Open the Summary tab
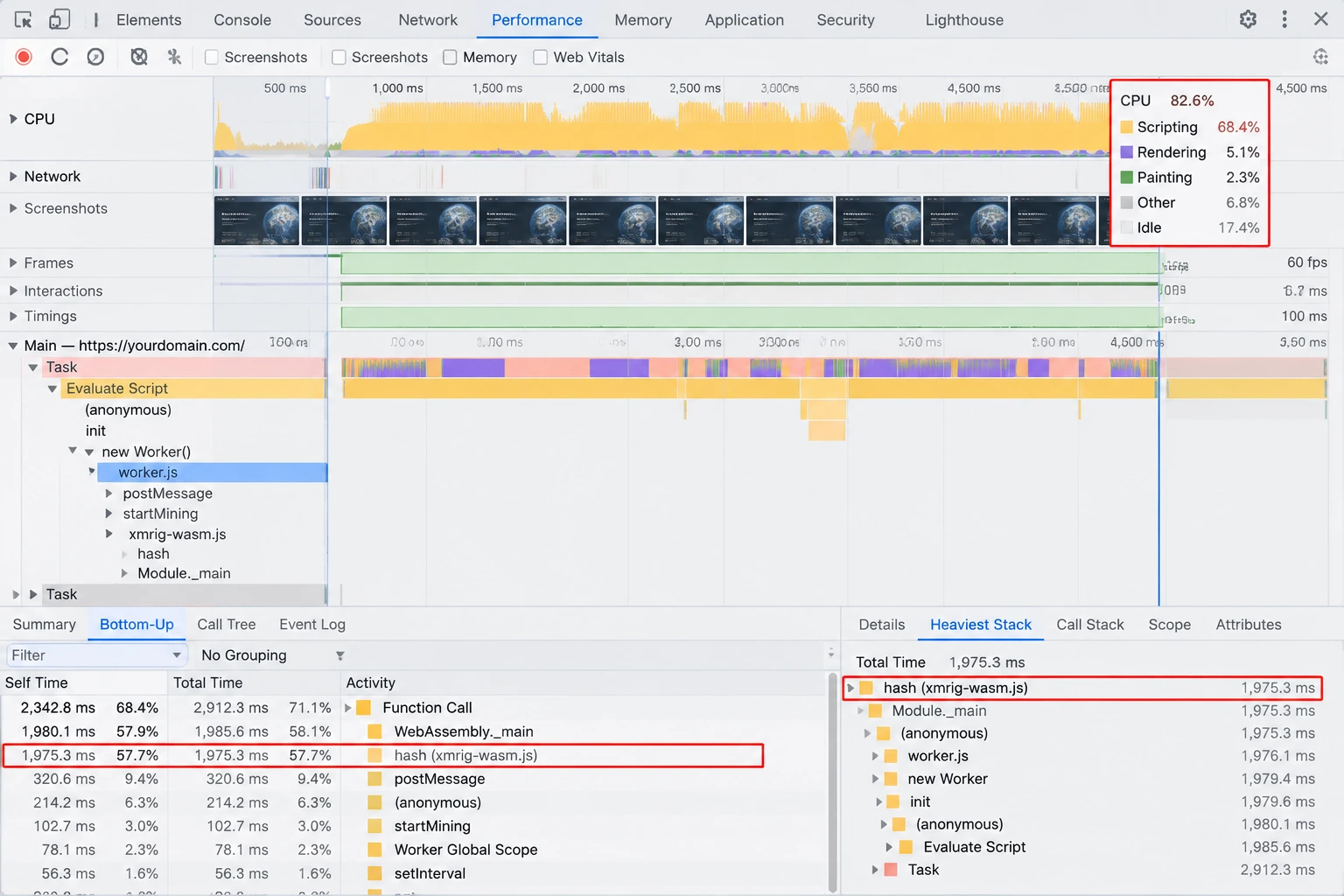1344x896 pixels. [x=45, y=625]
